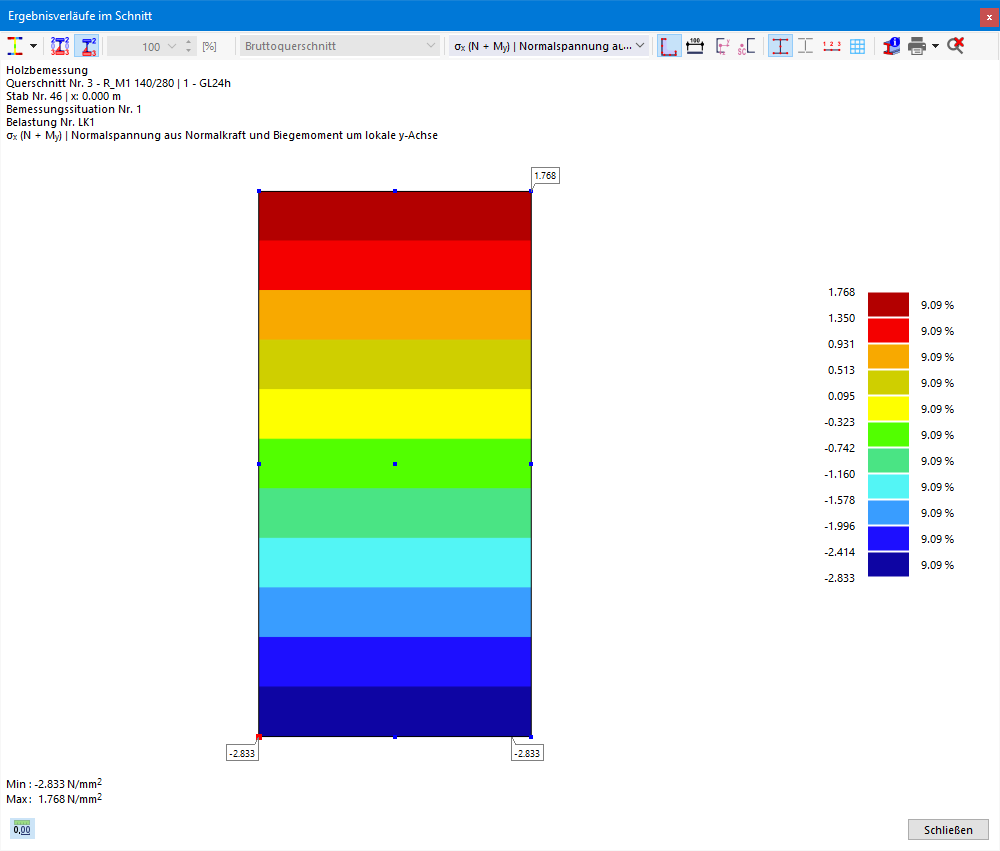
Task: Click the 1.768 label at the section's top corner
Action: pyautogui.click(x=545, y=175)
